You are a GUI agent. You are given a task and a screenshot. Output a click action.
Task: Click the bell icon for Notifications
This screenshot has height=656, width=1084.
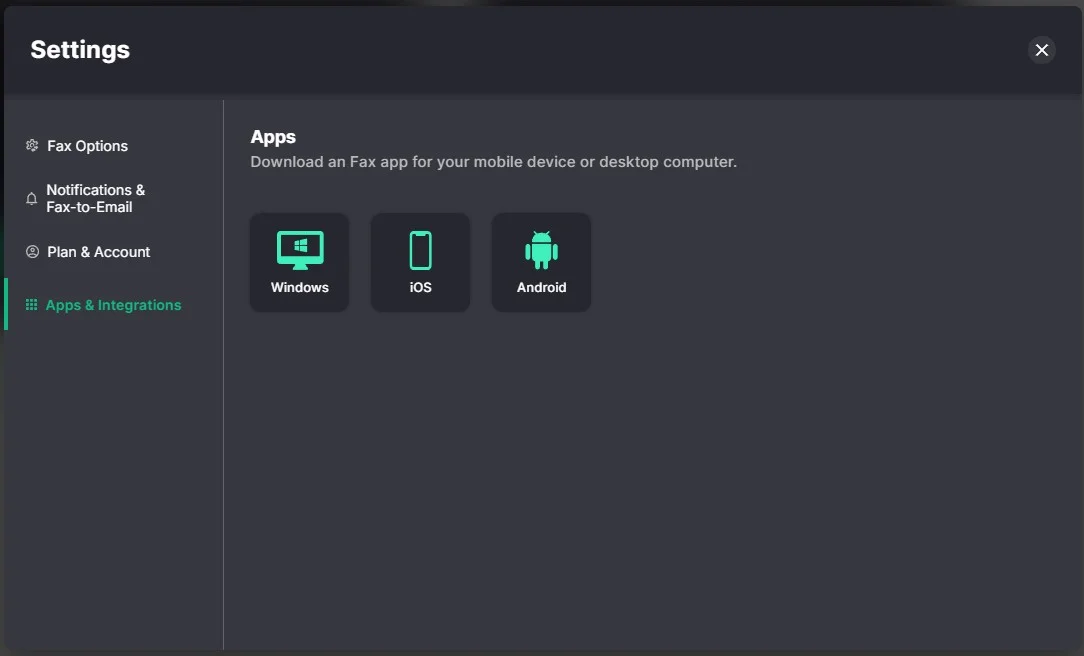tap(32, 199)
